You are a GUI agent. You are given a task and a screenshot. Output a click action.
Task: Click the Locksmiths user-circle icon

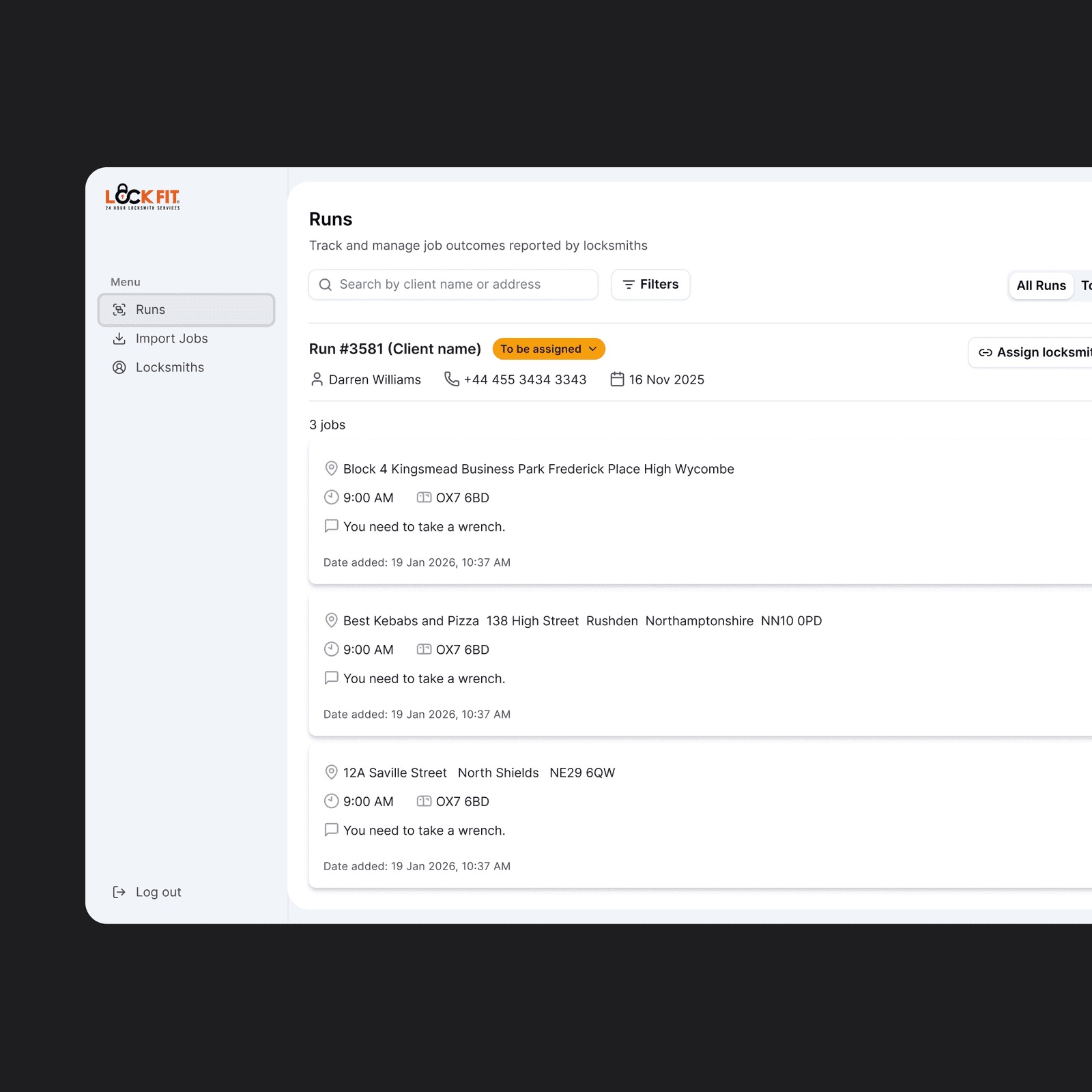tap(119, 367)
